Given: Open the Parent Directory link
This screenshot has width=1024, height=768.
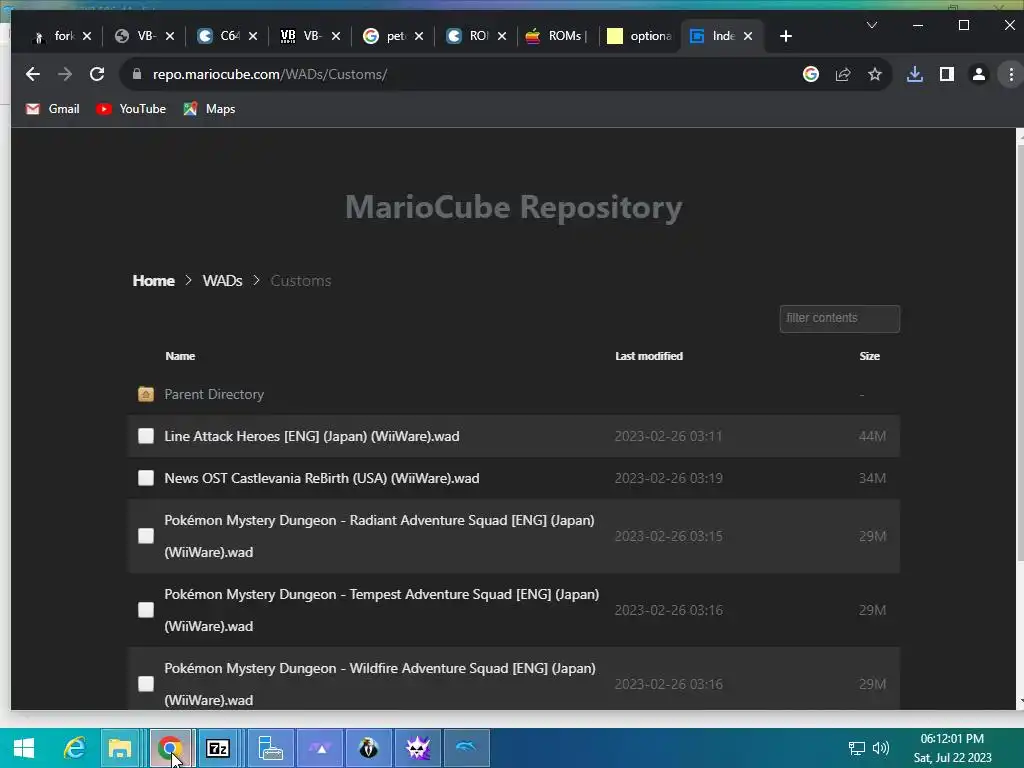Looking at the screenshot, I should 214,394.
